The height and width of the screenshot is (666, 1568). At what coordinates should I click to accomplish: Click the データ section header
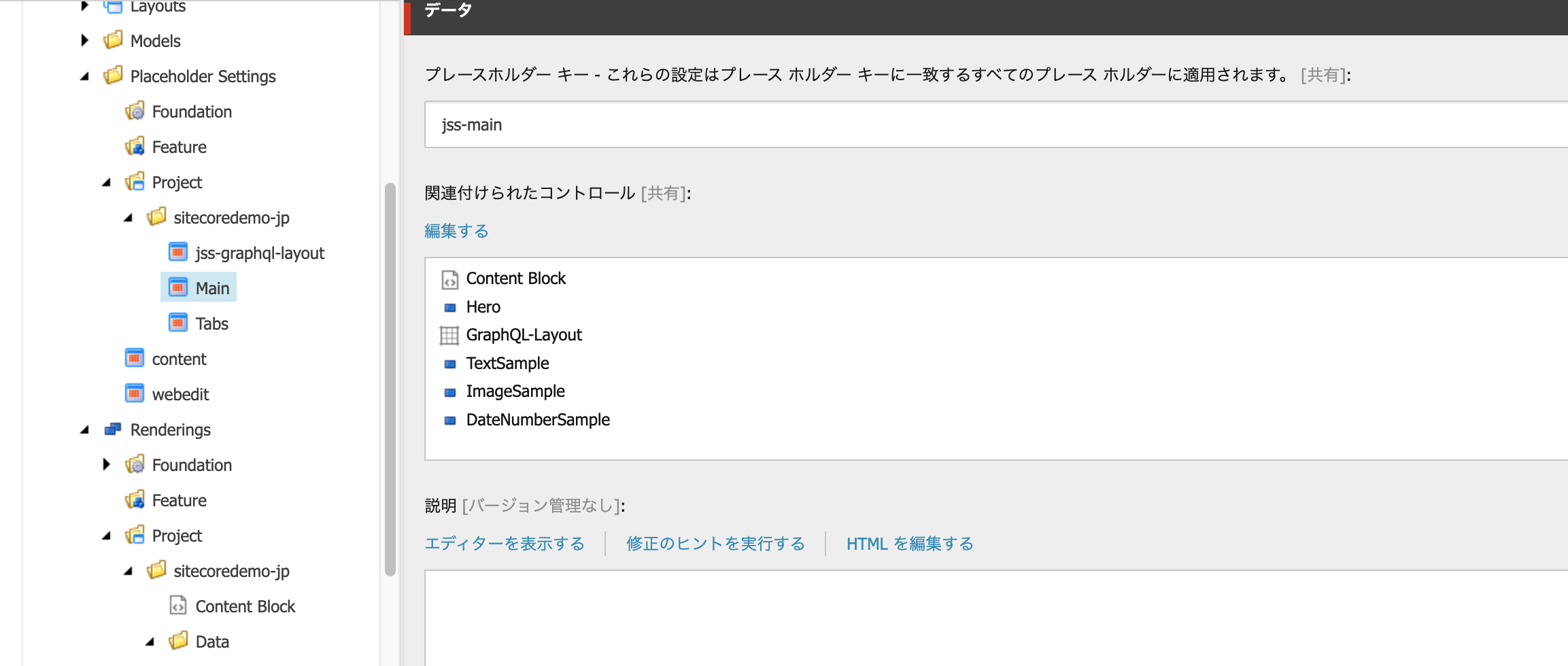(986, 17)
